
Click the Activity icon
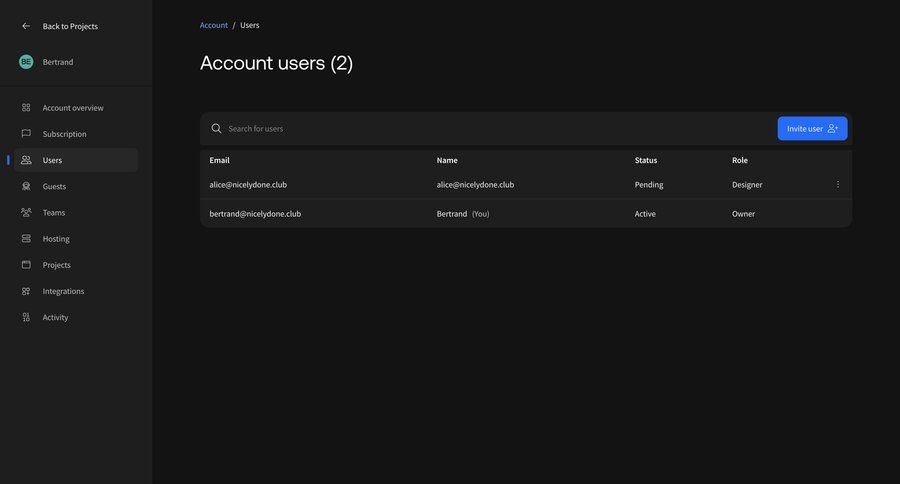(x=26, y=317)
